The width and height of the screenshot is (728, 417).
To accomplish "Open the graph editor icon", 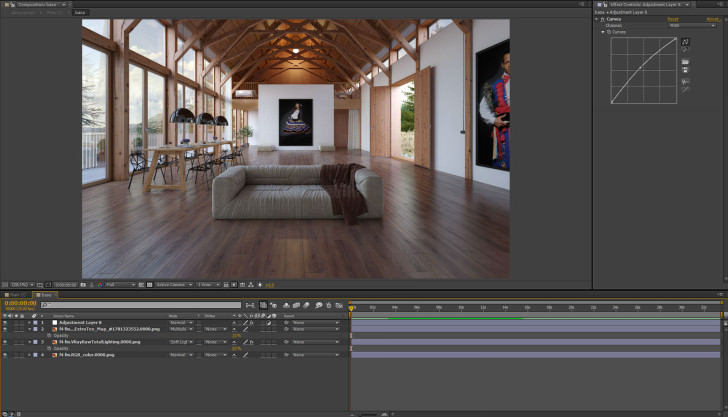I will [339, 305].
